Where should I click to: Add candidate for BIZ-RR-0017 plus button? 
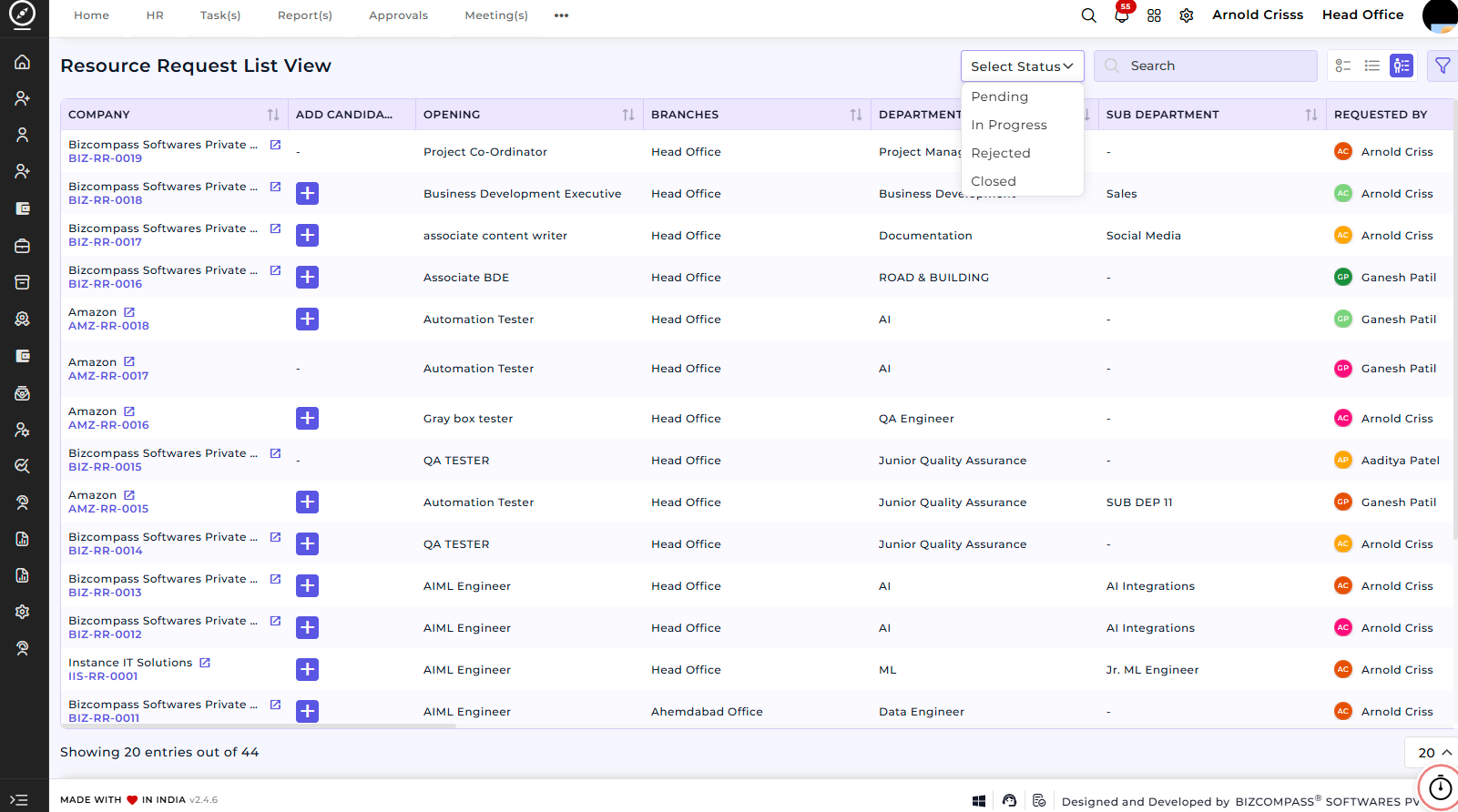(x=308, y=235)
